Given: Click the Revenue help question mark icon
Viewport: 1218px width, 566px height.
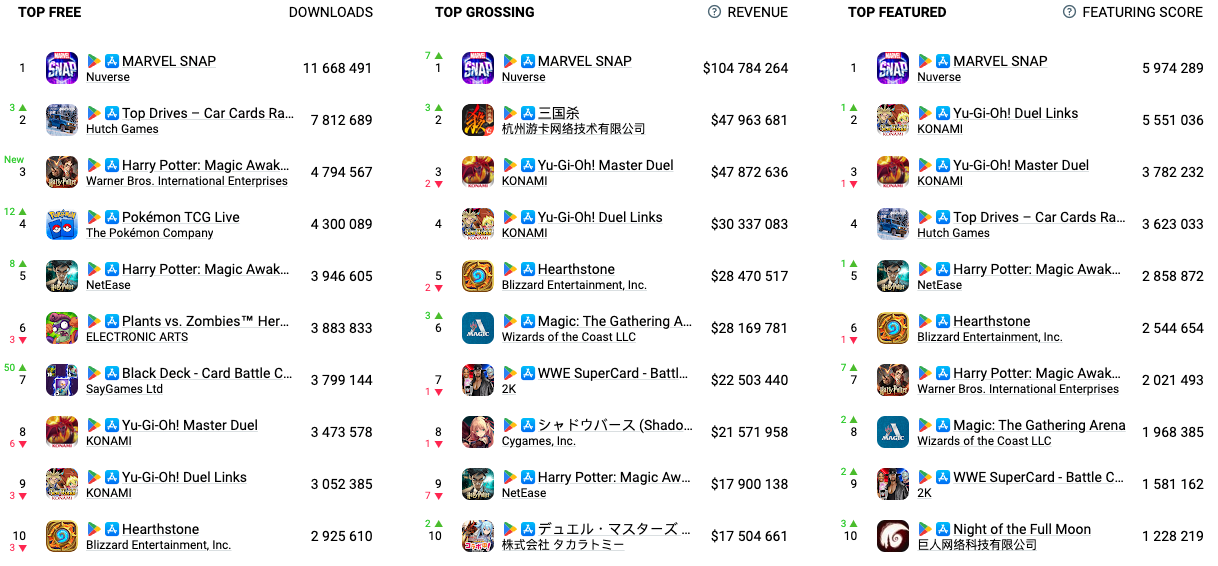Looking at the screenshot, I should [x=714, y=12].
